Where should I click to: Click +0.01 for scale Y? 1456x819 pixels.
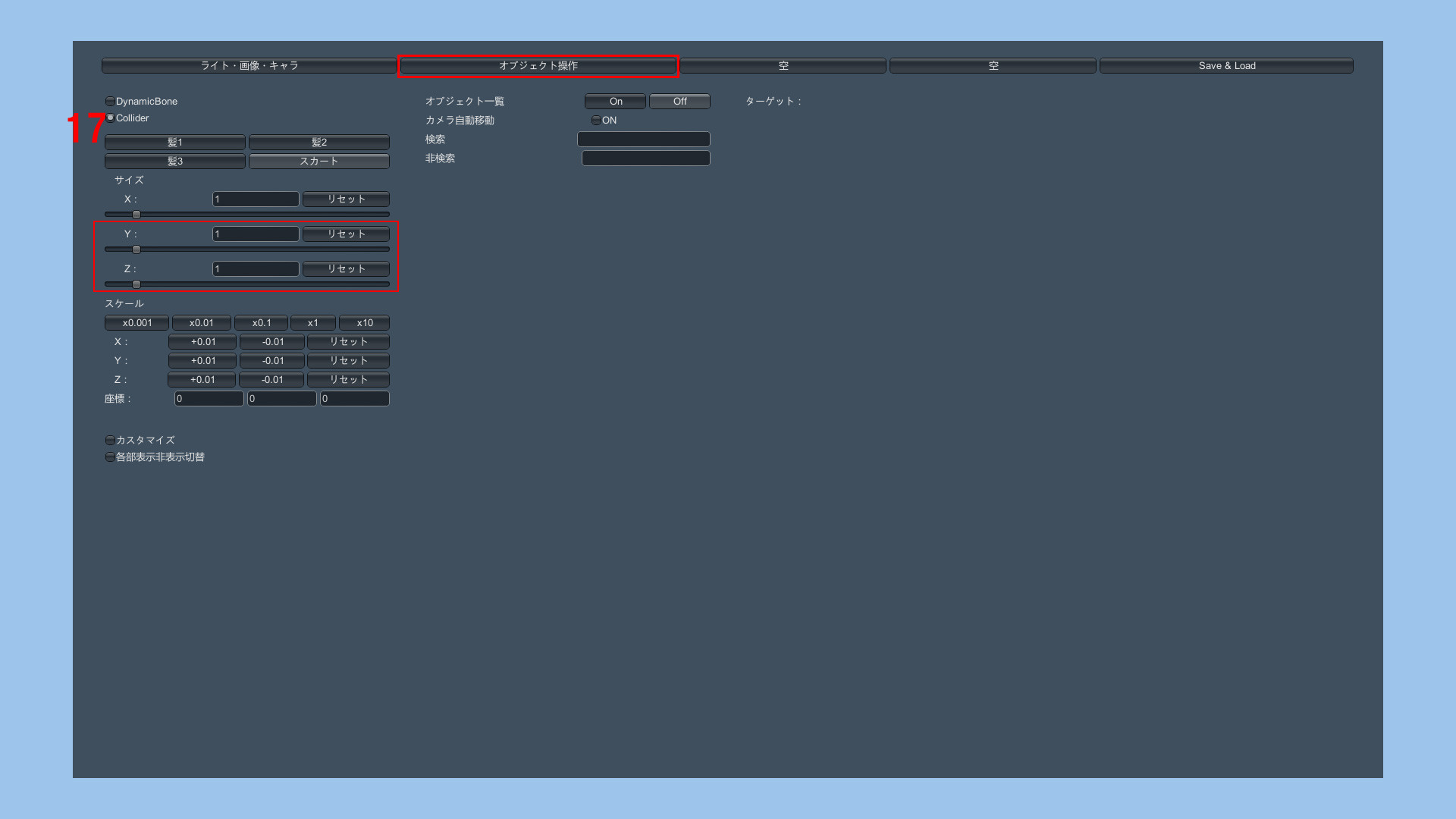(x=202, y=361)
